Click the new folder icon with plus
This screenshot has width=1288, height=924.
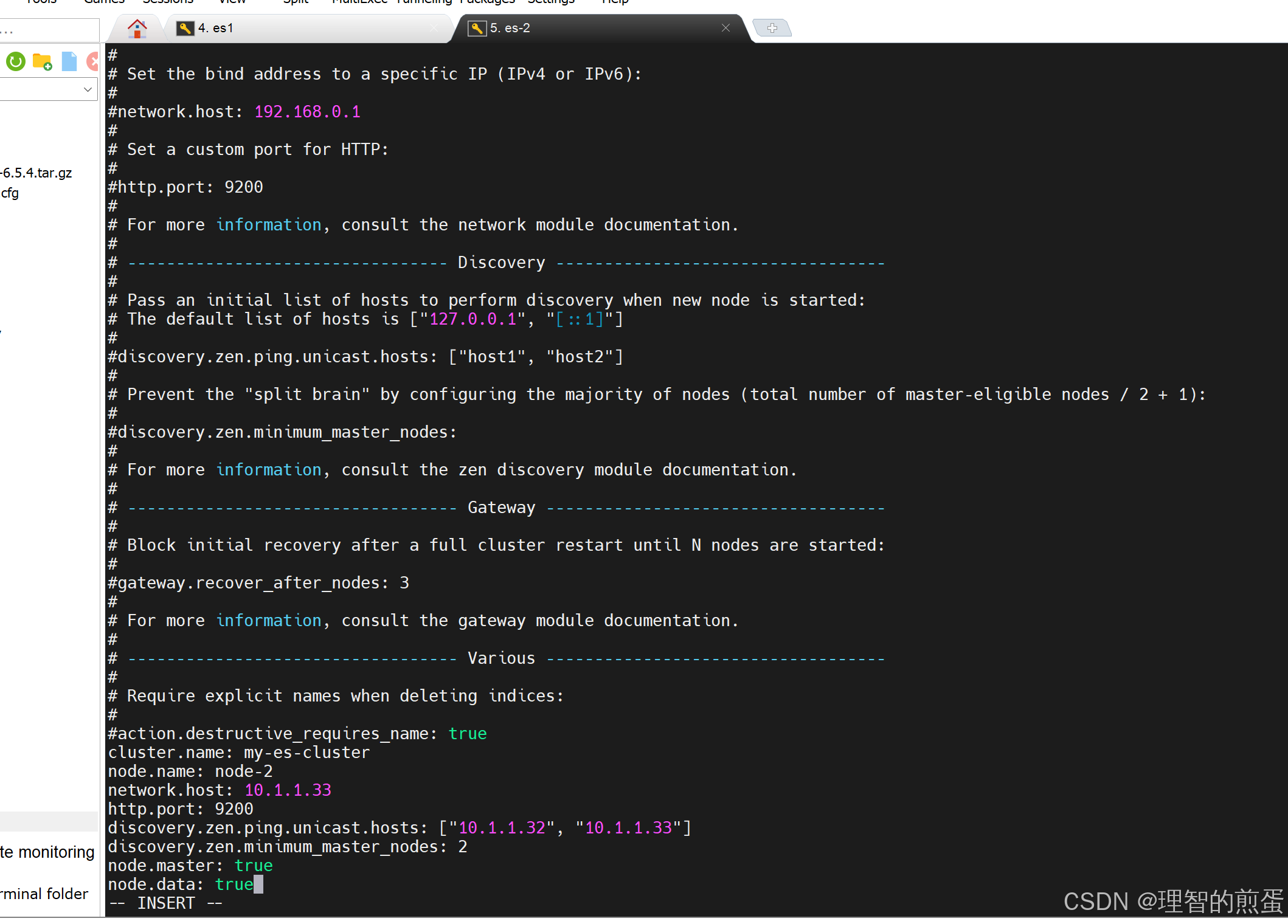(42, 61)
